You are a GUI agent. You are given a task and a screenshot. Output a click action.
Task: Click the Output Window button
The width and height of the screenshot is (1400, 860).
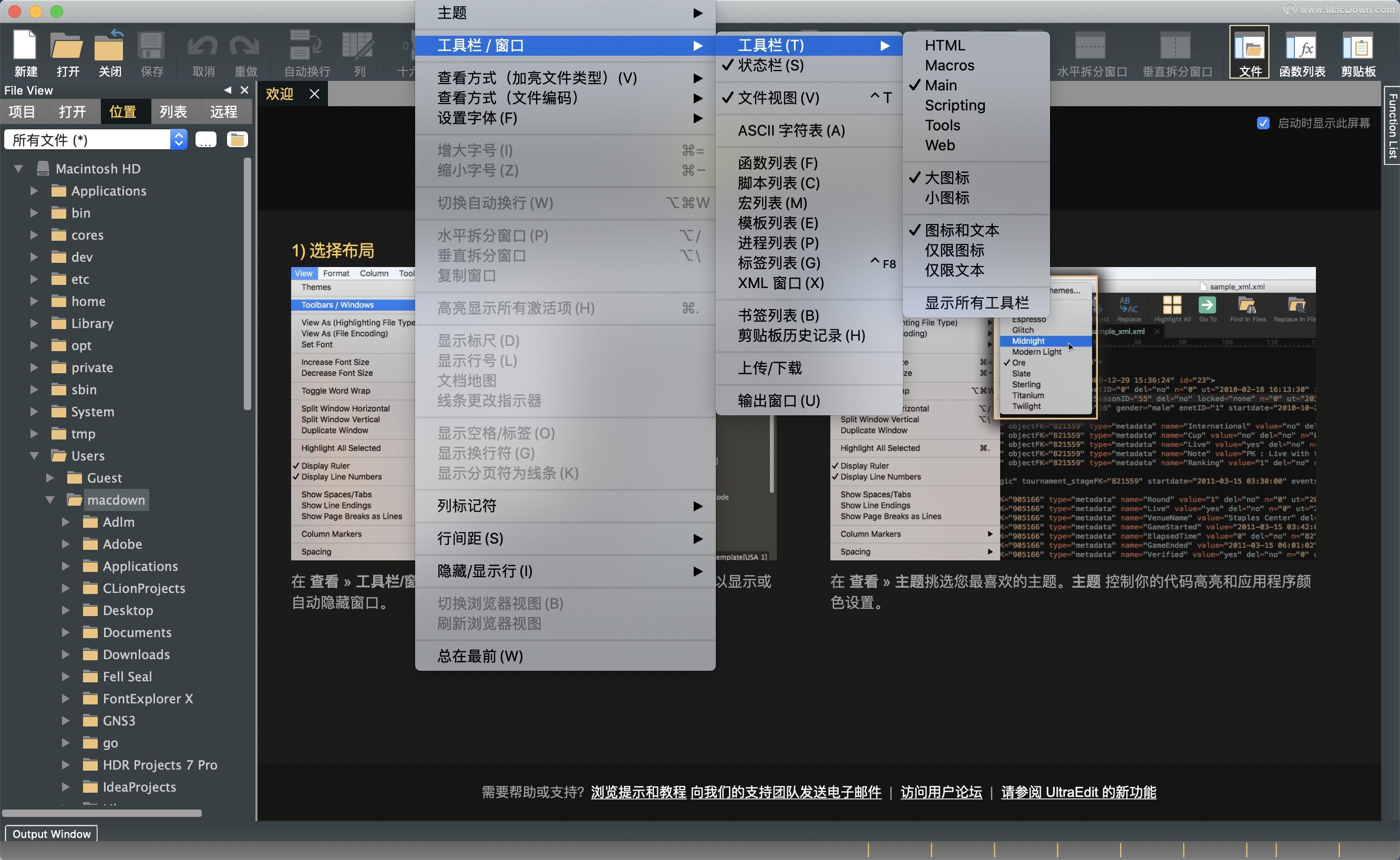[51, 833]
